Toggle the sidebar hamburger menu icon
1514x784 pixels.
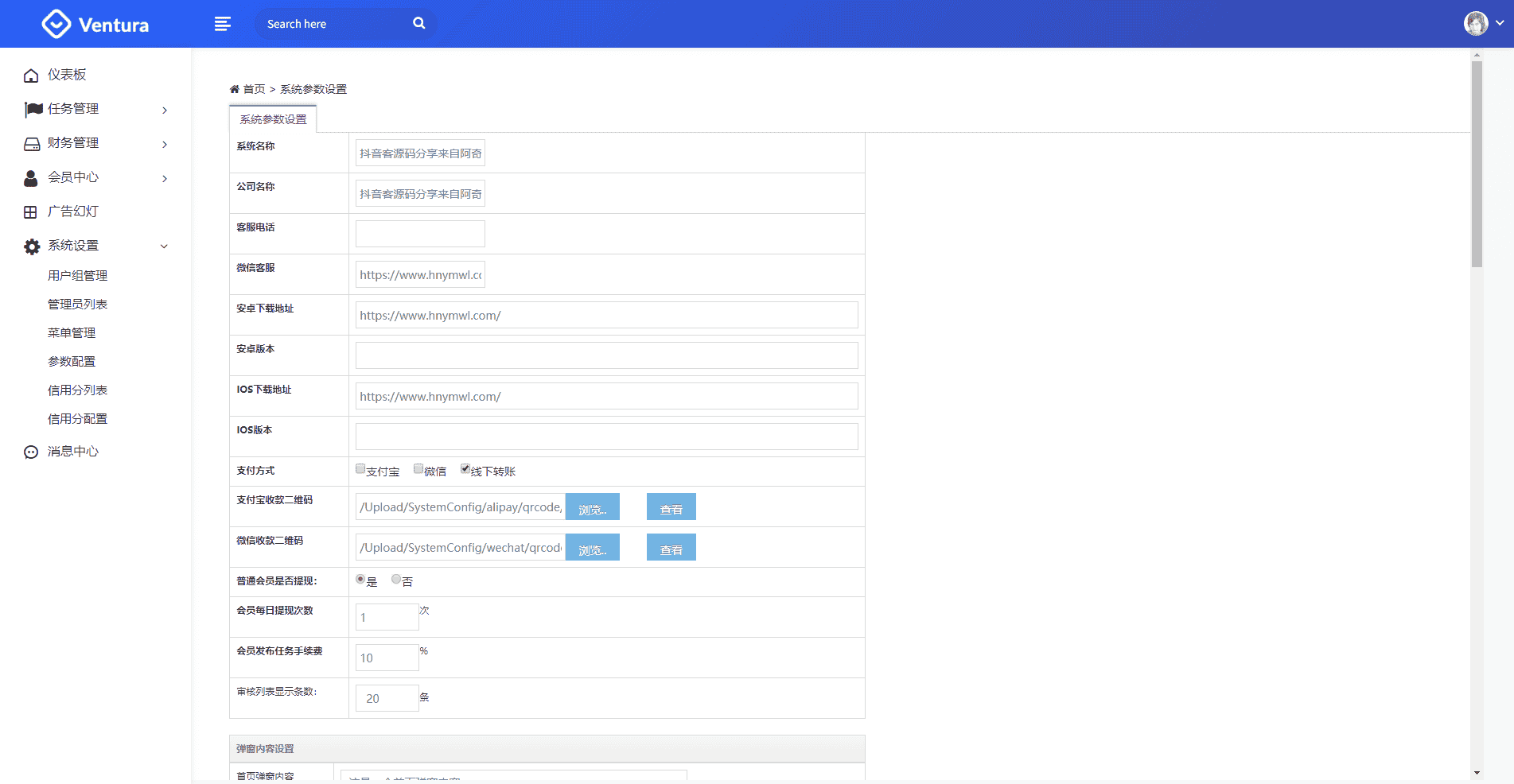coord(223,24)
